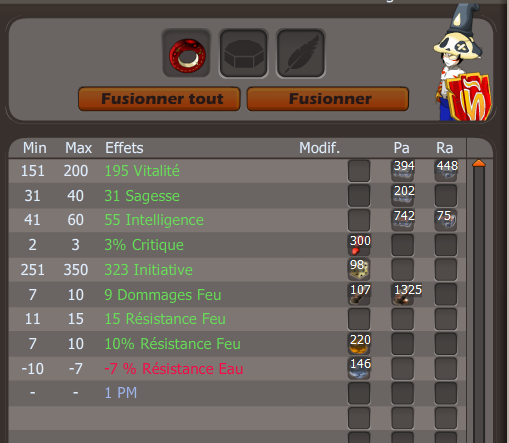Click the empty rune slot with hexagon
509x443 pixels.
244,54
